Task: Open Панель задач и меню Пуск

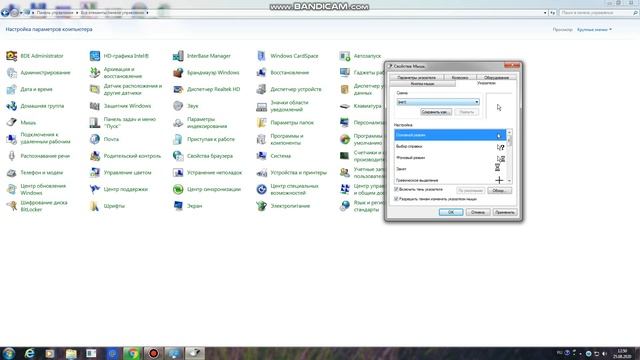Action: tap(123, 122)
